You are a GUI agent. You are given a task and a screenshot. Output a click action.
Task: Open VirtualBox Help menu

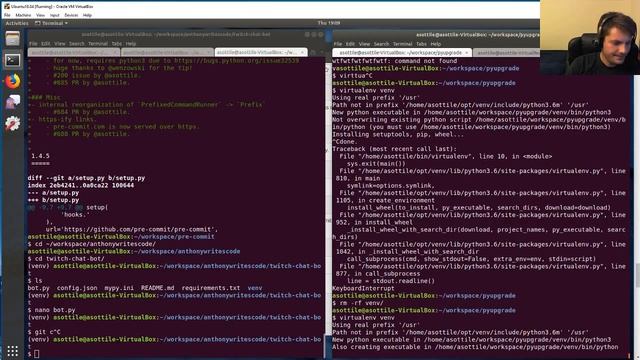[87, 15]
